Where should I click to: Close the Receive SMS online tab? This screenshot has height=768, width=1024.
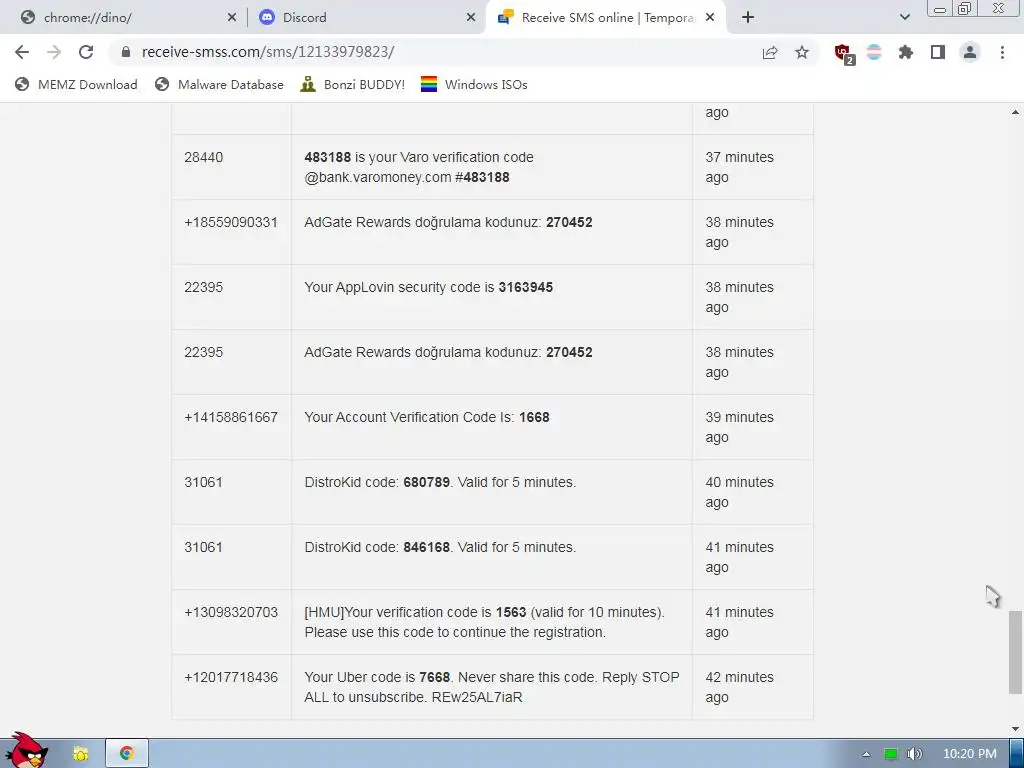point(710,18)
